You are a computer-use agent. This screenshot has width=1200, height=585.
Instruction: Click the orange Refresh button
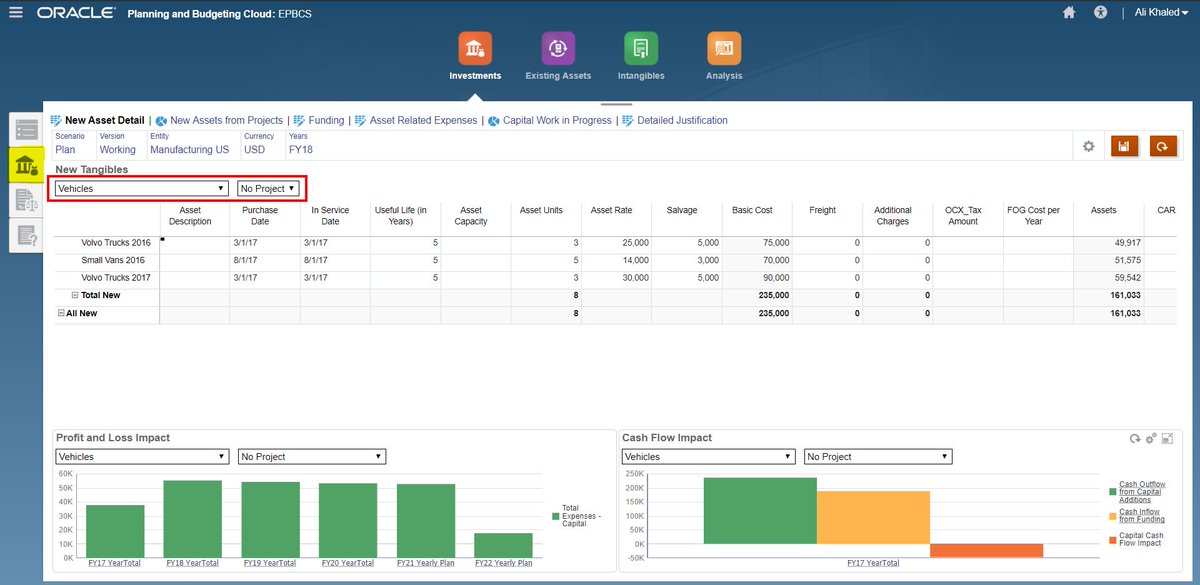(x=1163, y=146)
